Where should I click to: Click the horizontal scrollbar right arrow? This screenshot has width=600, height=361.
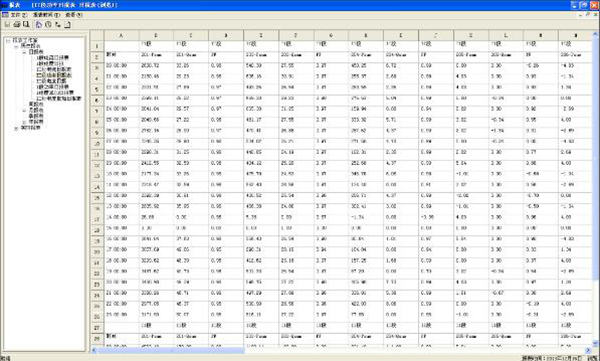(588, 350)
